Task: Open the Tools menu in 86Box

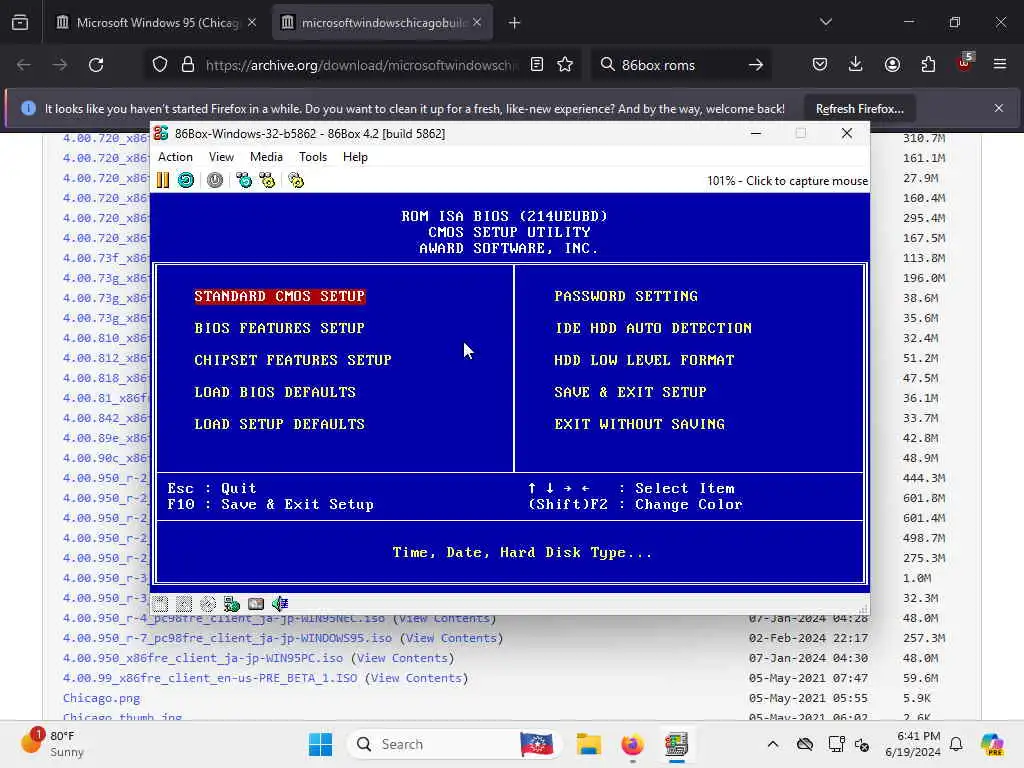Action: pos(313,157)
